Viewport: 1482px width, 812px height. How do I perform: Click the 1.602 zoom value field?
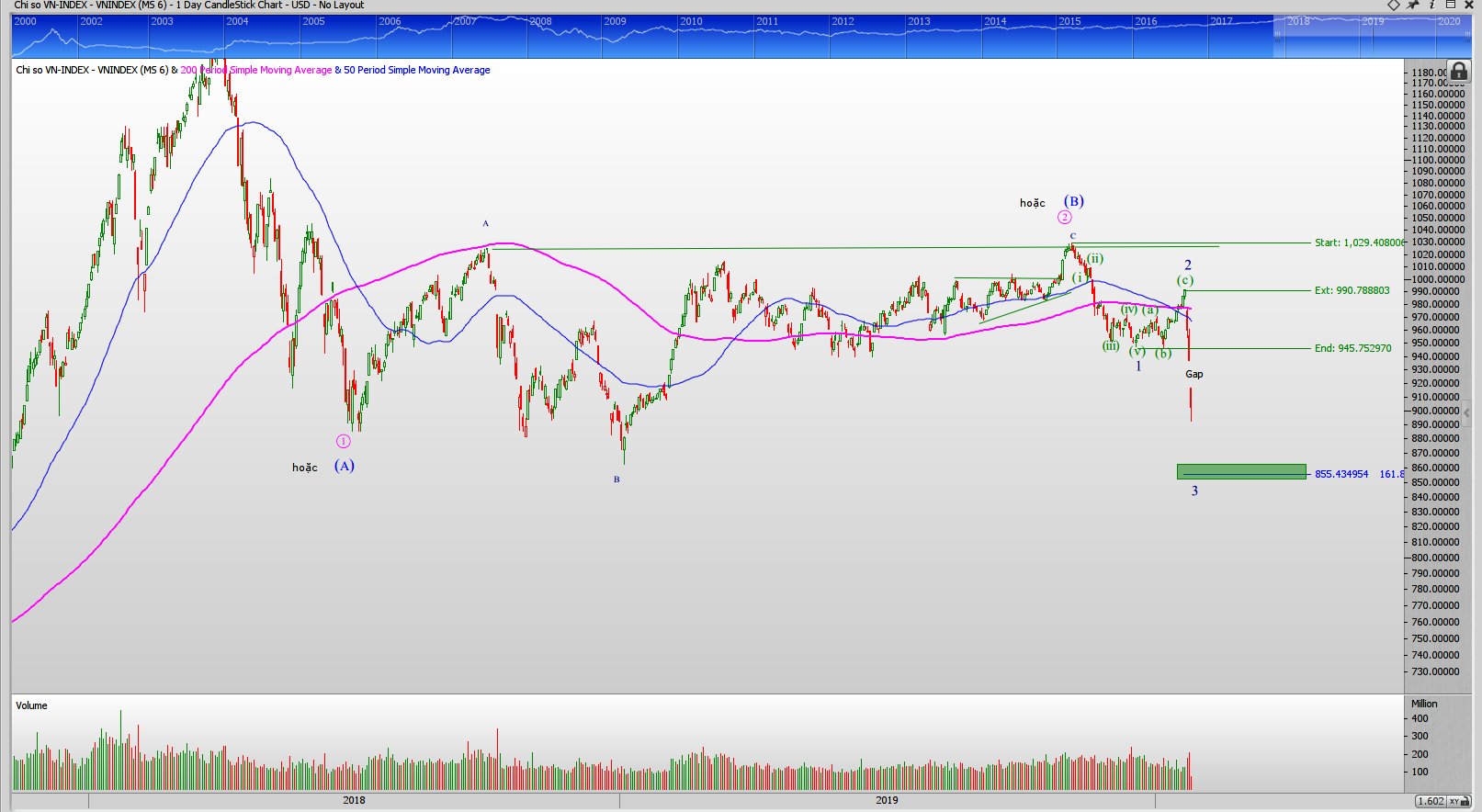pyautogui.click(x=1431, y=801)
